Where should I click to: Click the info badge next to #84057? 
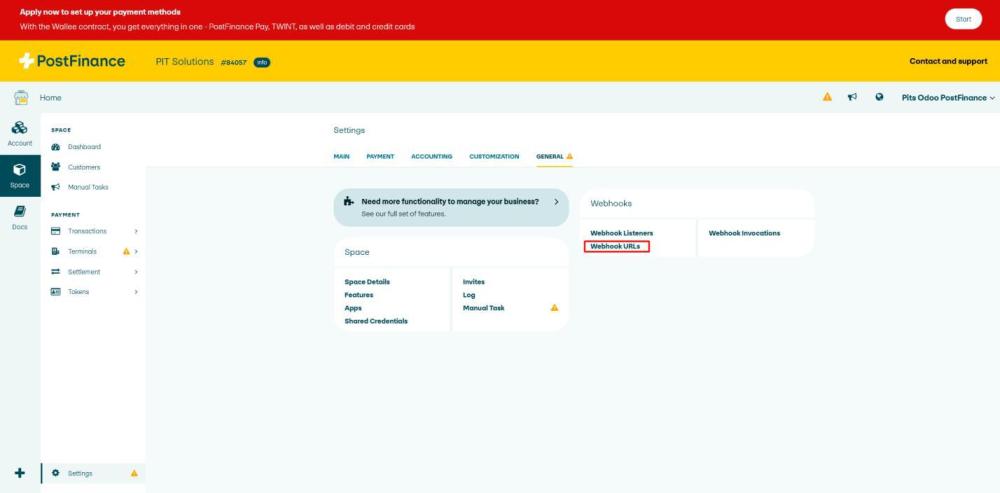262,63
